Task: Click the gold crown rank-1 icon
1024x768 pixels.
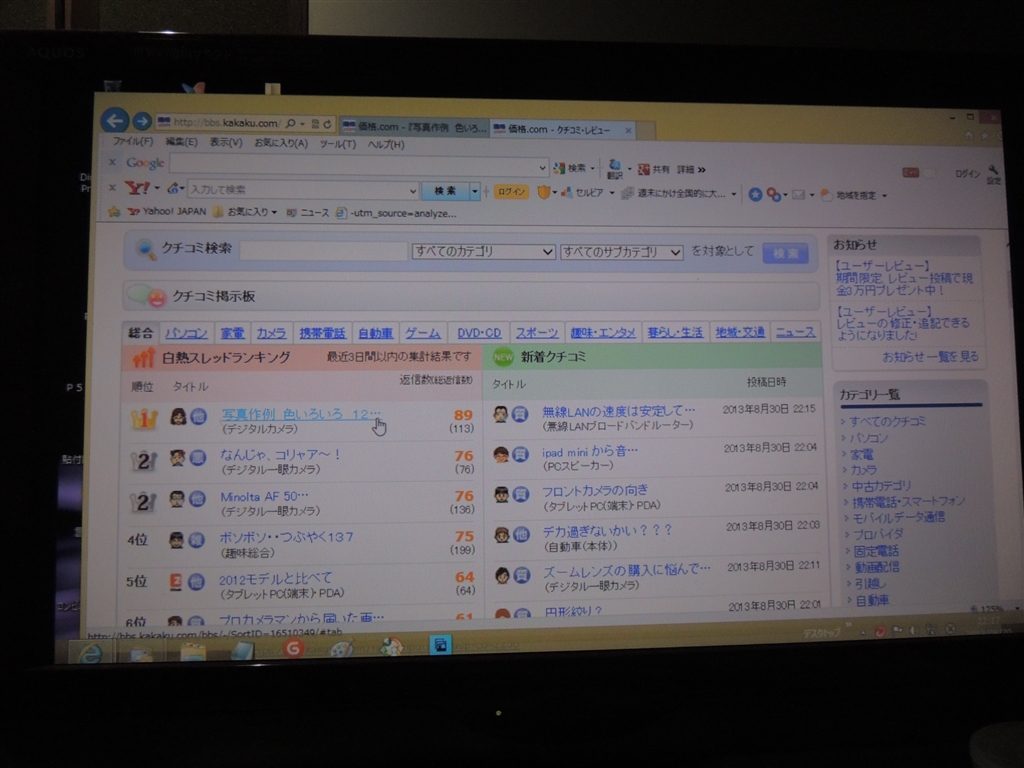Action: 144,418
